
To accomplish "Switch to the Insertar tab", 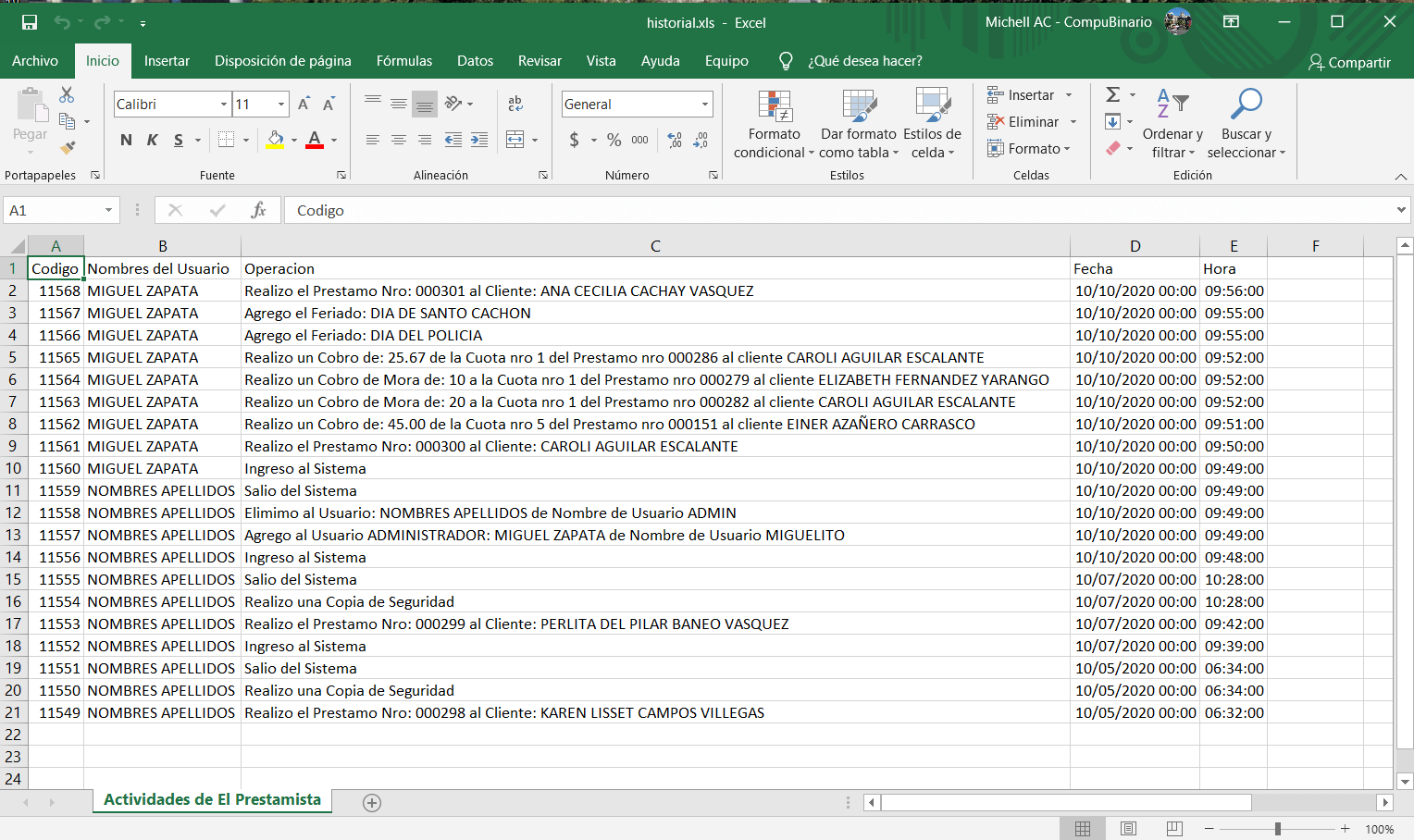I will 167,61.
